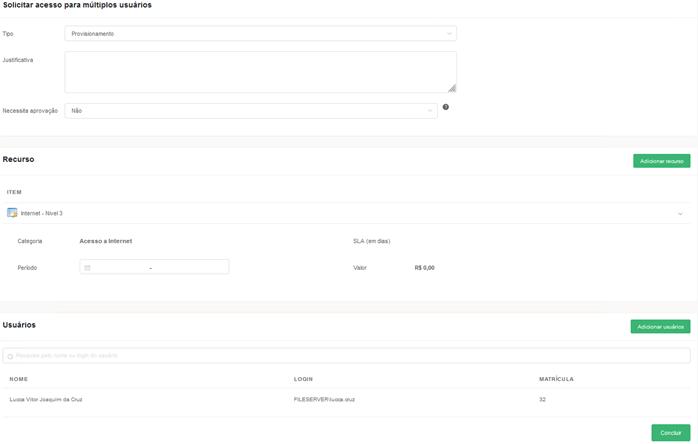This screenshot has width=698, height=444.
Task: Click the Acesso a Internet category text
Action: 106,241
